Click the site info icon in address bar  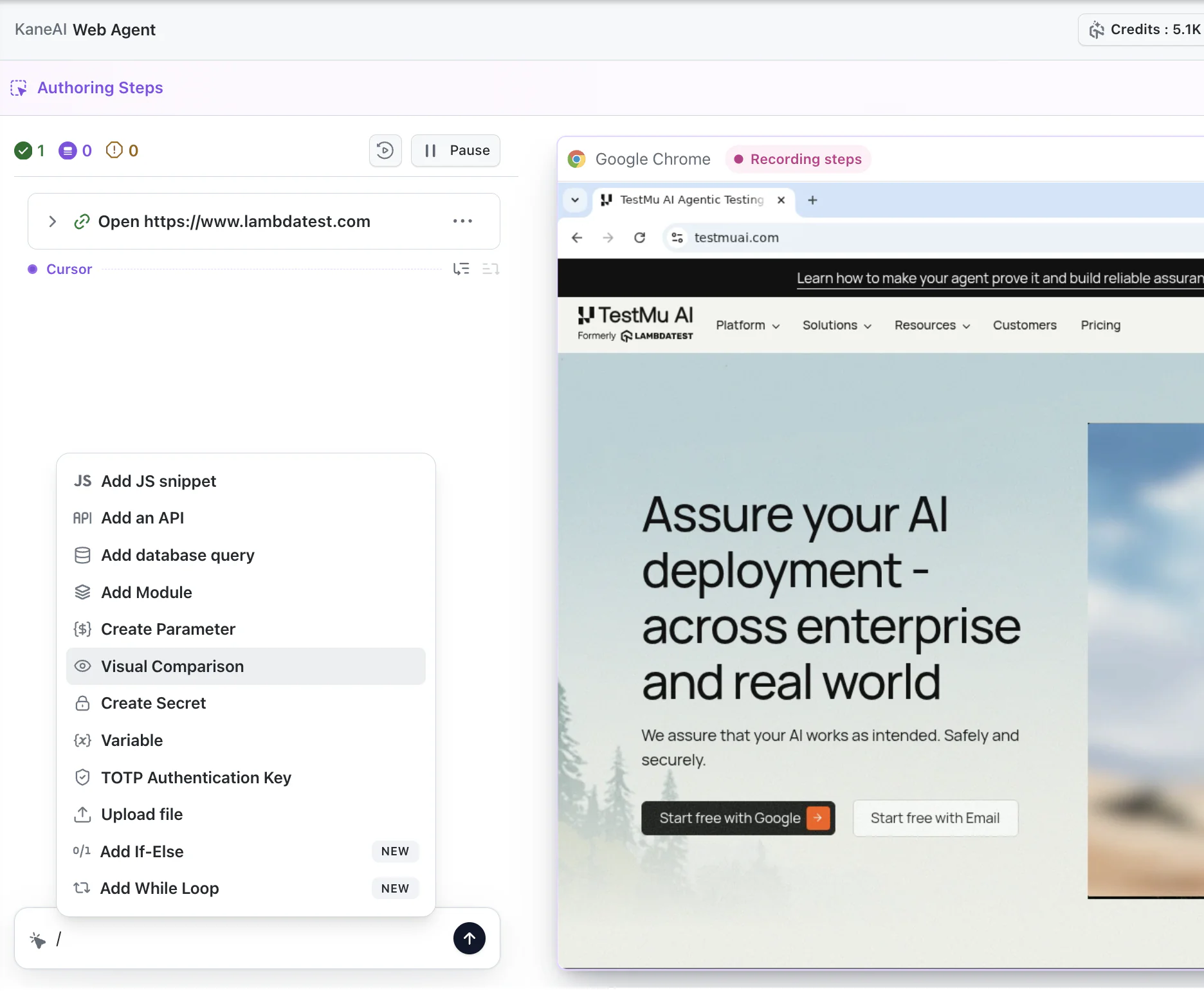click(x=677, y=238)
